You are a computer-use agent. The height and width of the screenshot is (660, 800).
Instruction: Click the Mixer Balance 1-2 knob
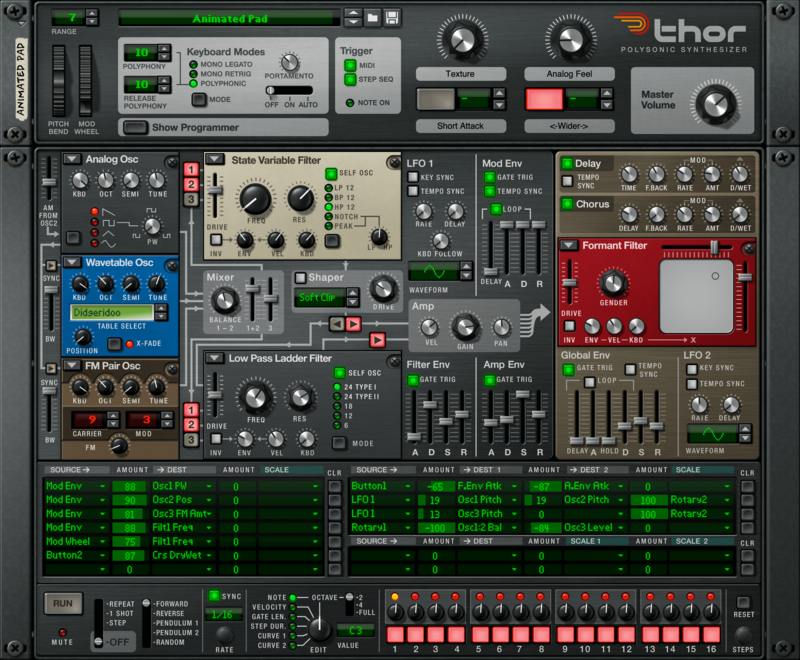click(x=225, y=300)
